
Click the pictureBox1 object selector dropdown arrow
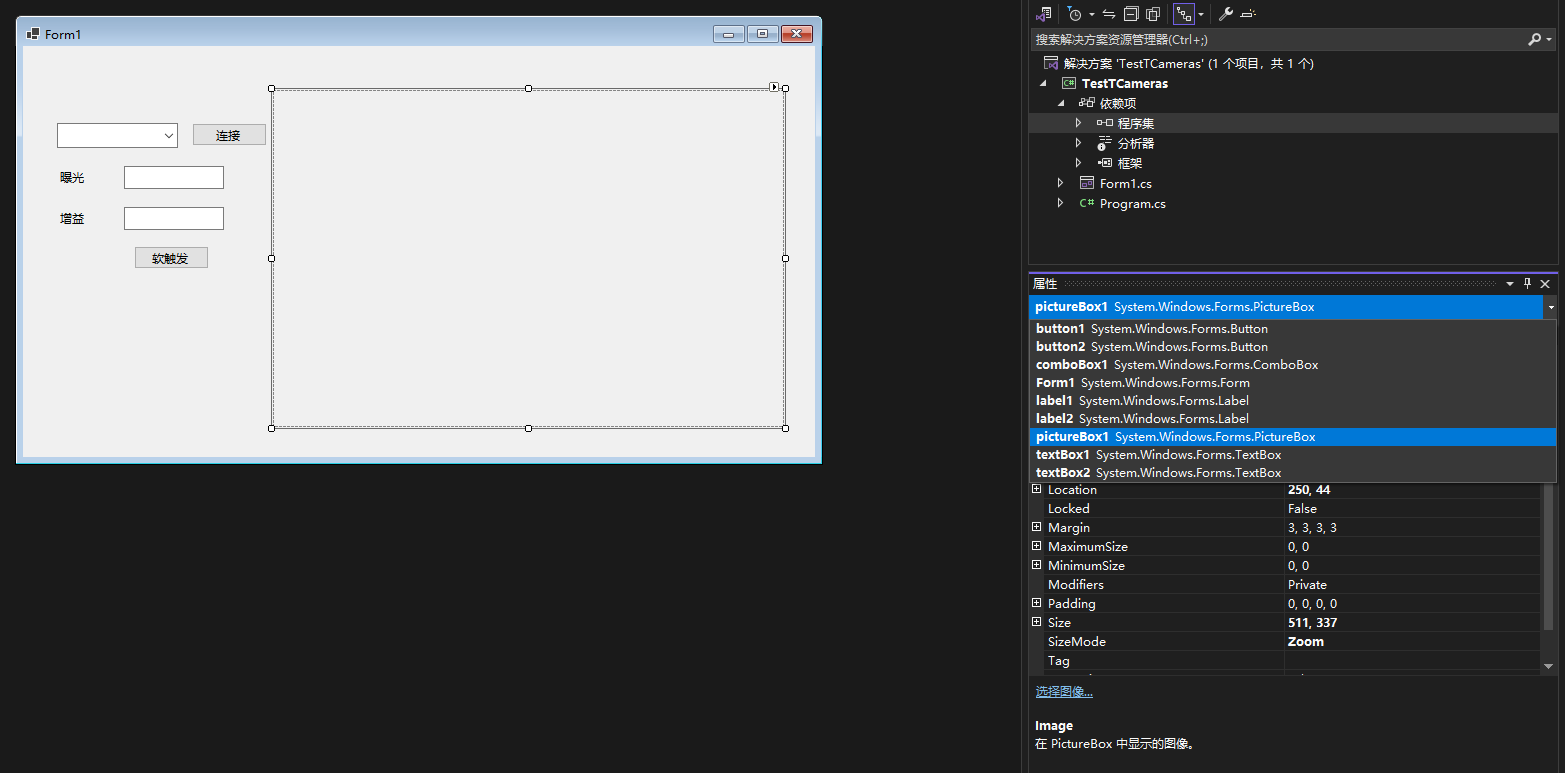coord(1550,307)
